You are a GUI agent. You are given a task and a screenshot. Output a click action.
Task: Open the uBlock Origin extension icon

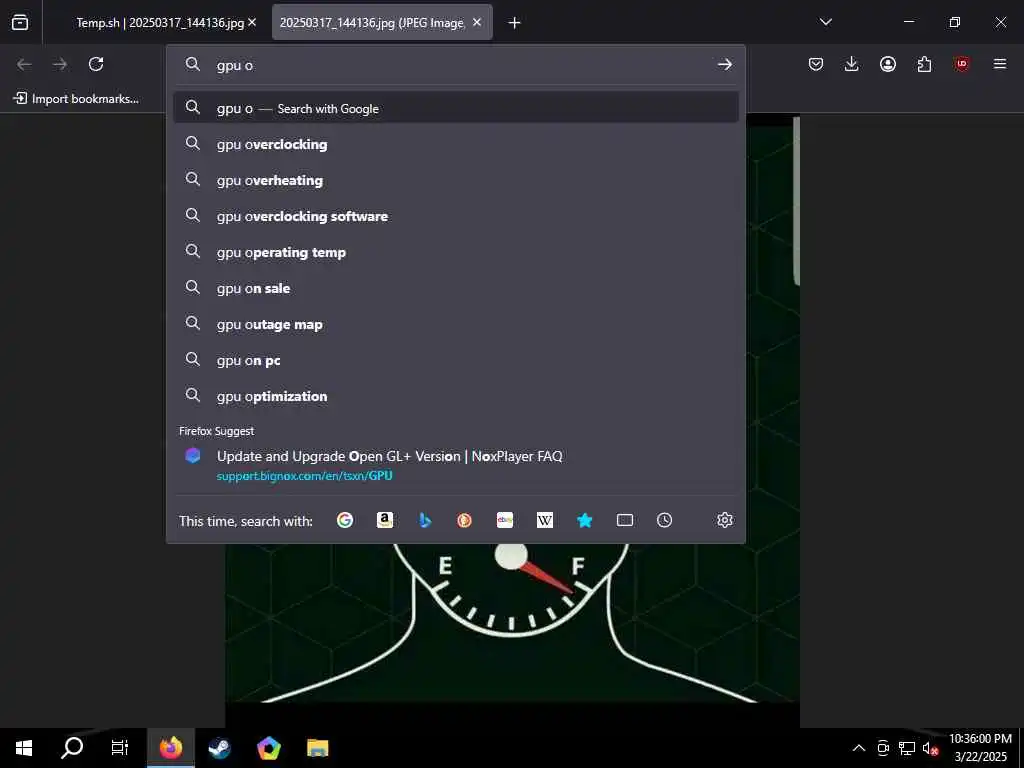point(961,64)
